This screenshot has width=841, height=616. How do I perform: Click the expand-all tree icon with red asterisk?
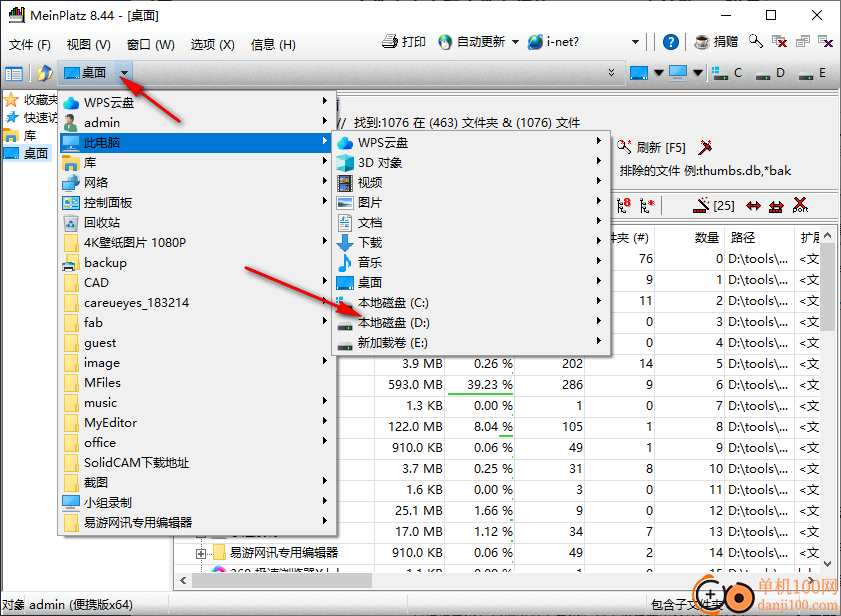coord(647,205)
